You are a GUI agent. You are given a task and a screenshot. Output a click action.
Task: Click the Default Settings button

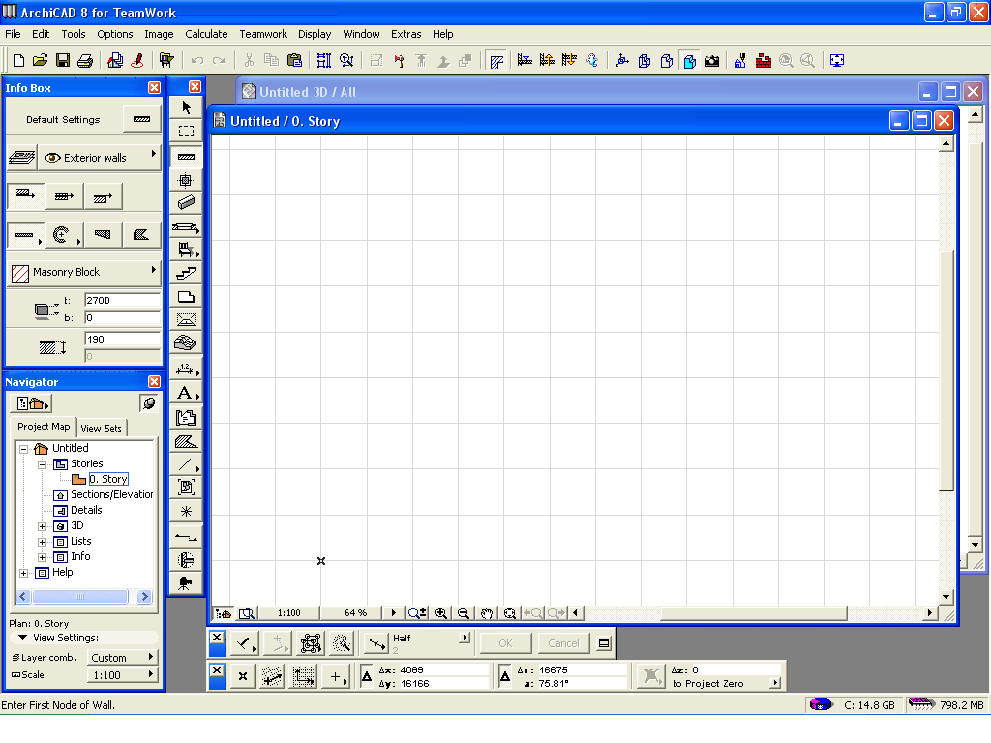point(63,120)
